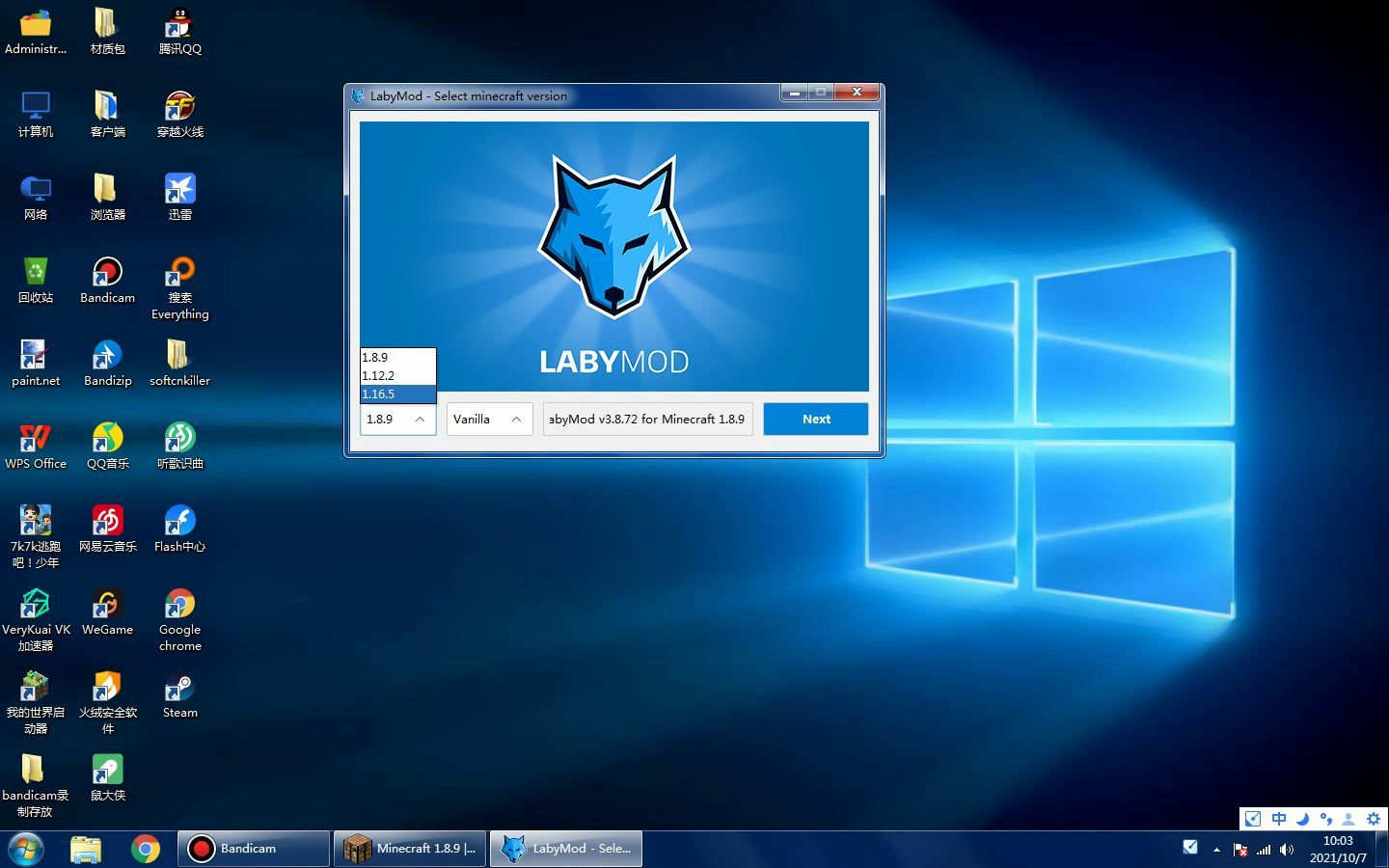The image size is (1389, 868).
Task: Select the QQ音乐 desktop shortcut
Action: 107,447
